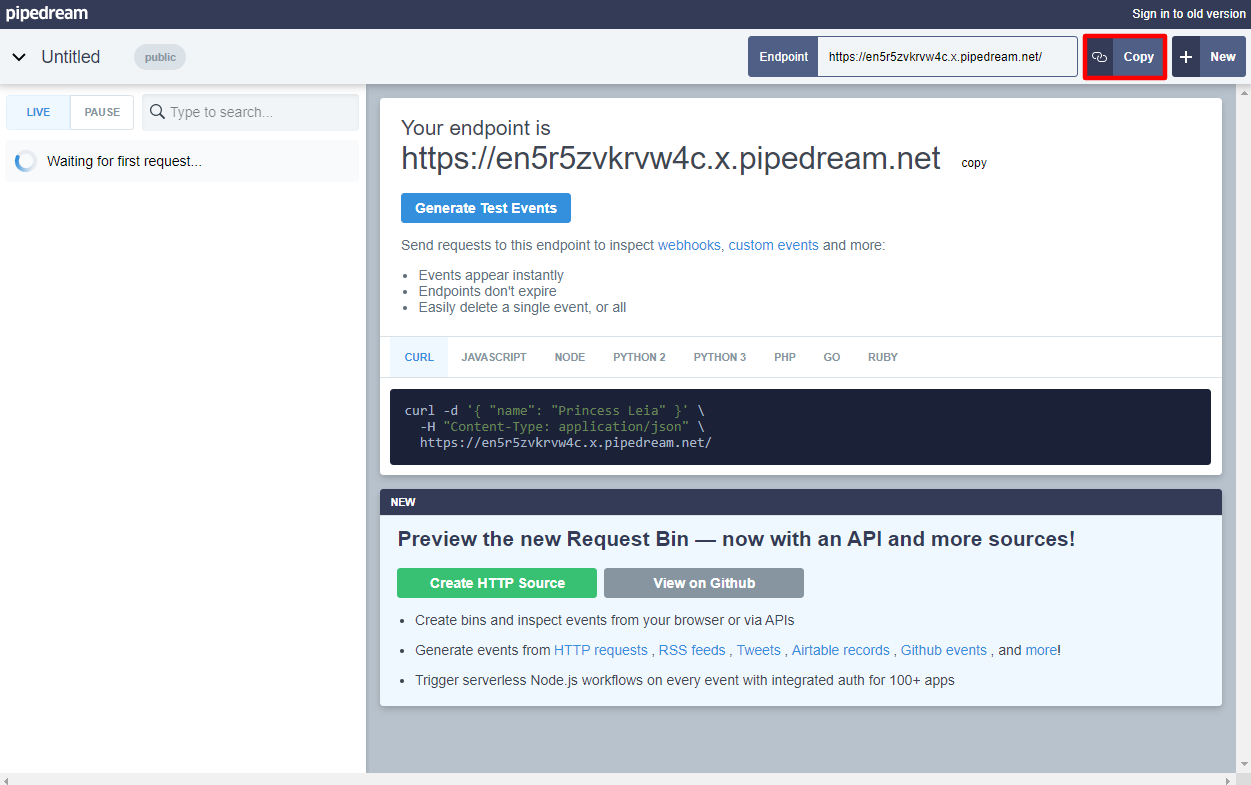1251x785 pixels.
Task: Click the Untitled bin title
Action: coord(71,57)
